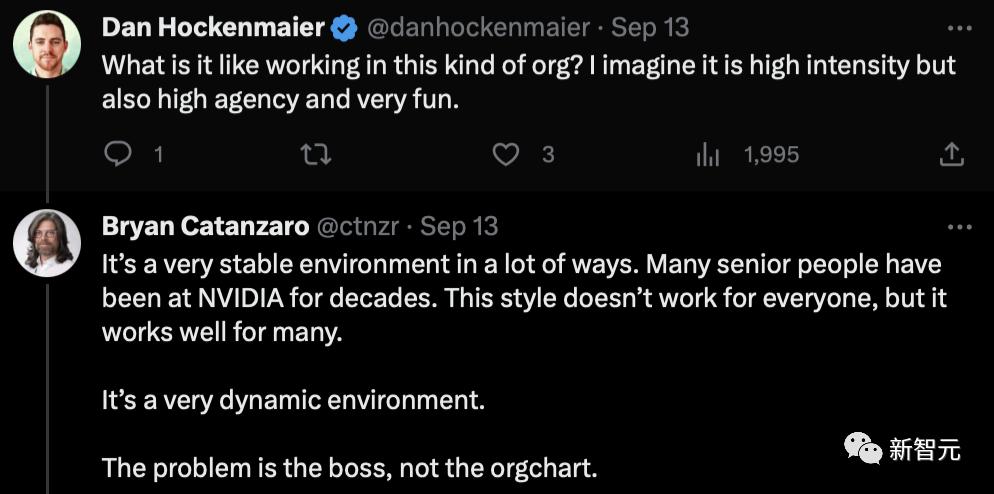The width and height of the screenshot is (994, 494).
Task: Like Dan Hockenmaier's tweet
Action: click(507, 154)
